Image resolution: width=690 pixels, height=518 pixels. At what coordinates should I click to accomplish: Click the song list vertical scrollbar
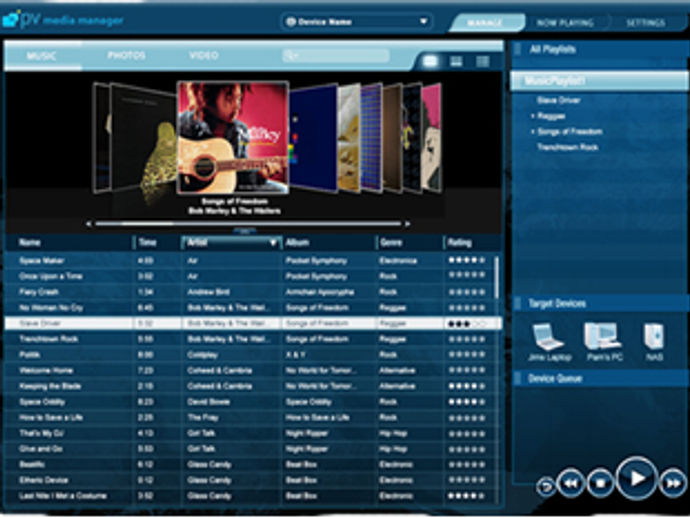point(496,277)
